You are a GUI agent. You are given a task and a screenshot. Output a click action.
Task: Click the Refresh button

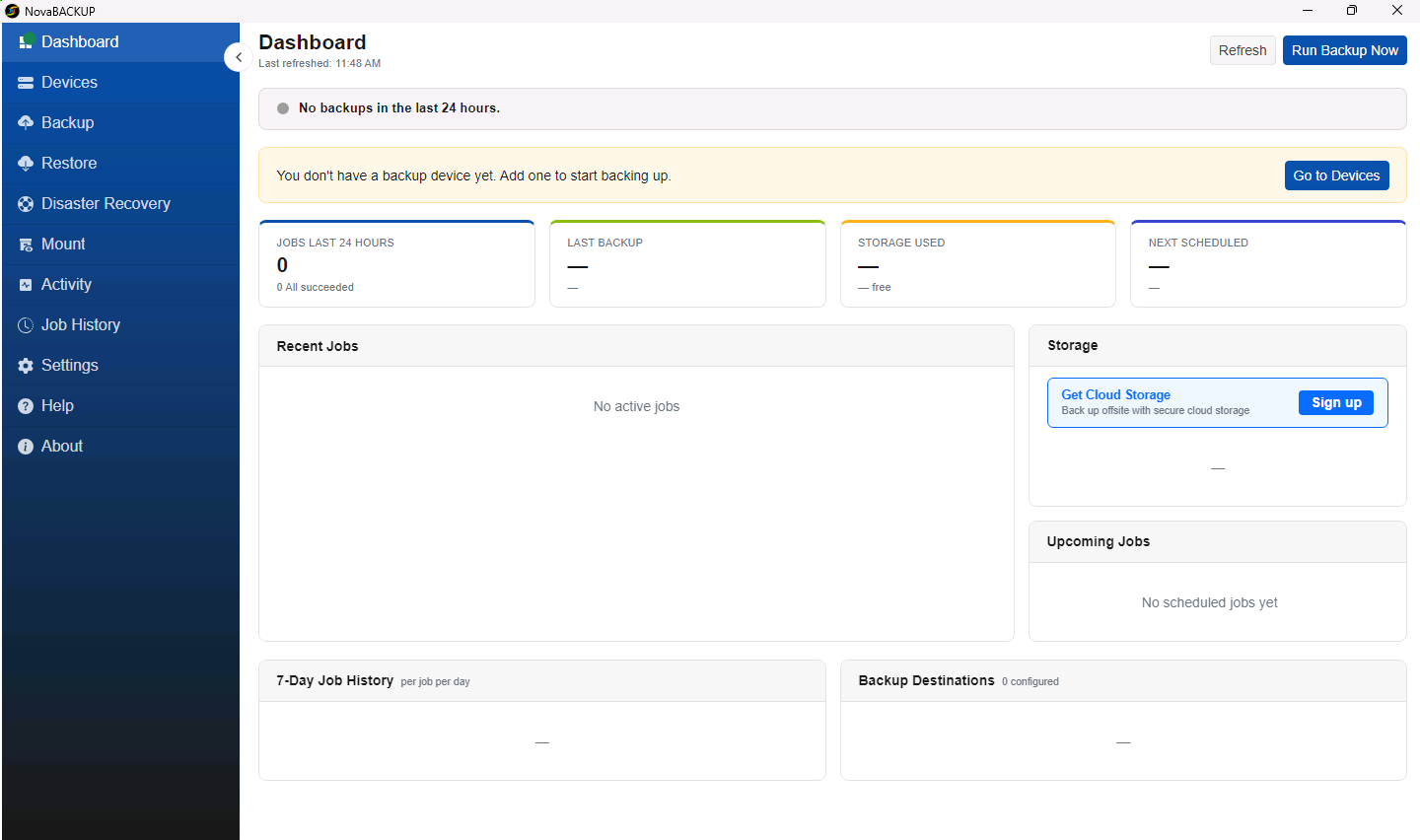tap(1242, 50)
